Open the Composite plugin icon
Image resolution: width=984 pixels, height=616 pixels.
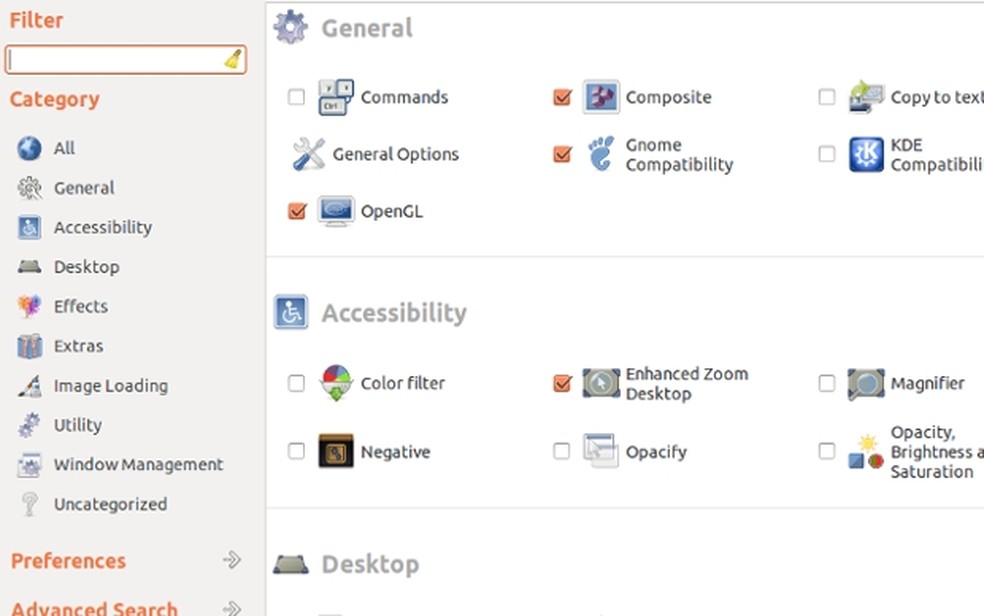(x=601, y=97)
